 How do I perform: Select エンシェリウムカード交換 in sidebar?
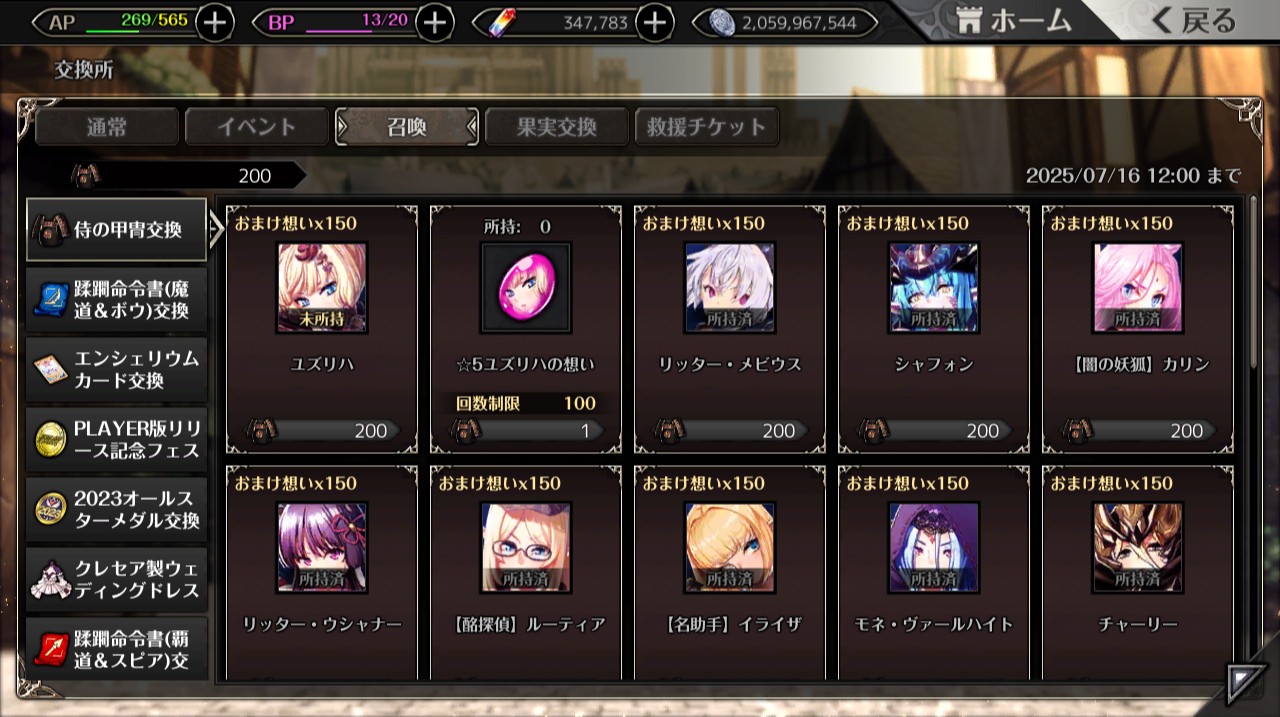point(117,370)
